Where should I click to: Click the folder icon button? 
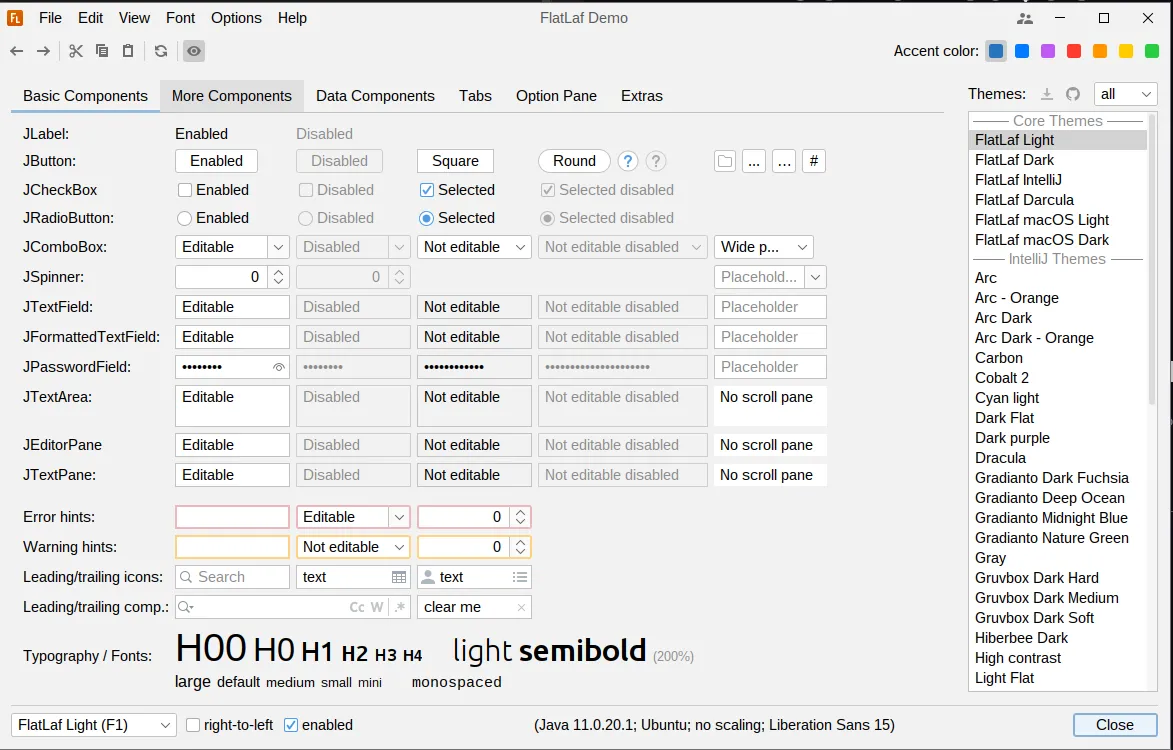[x=725, y=161]
